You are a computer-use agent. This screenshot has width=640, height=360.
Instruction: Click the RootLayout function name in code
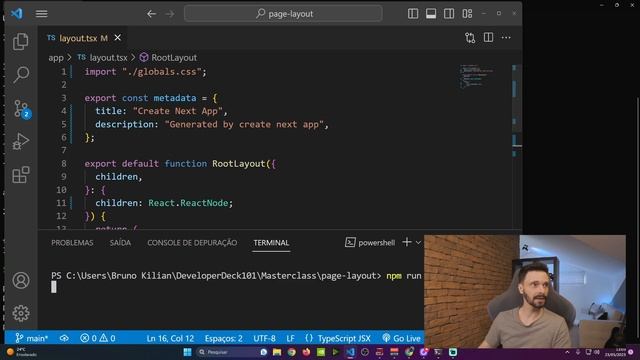(239, 164)
